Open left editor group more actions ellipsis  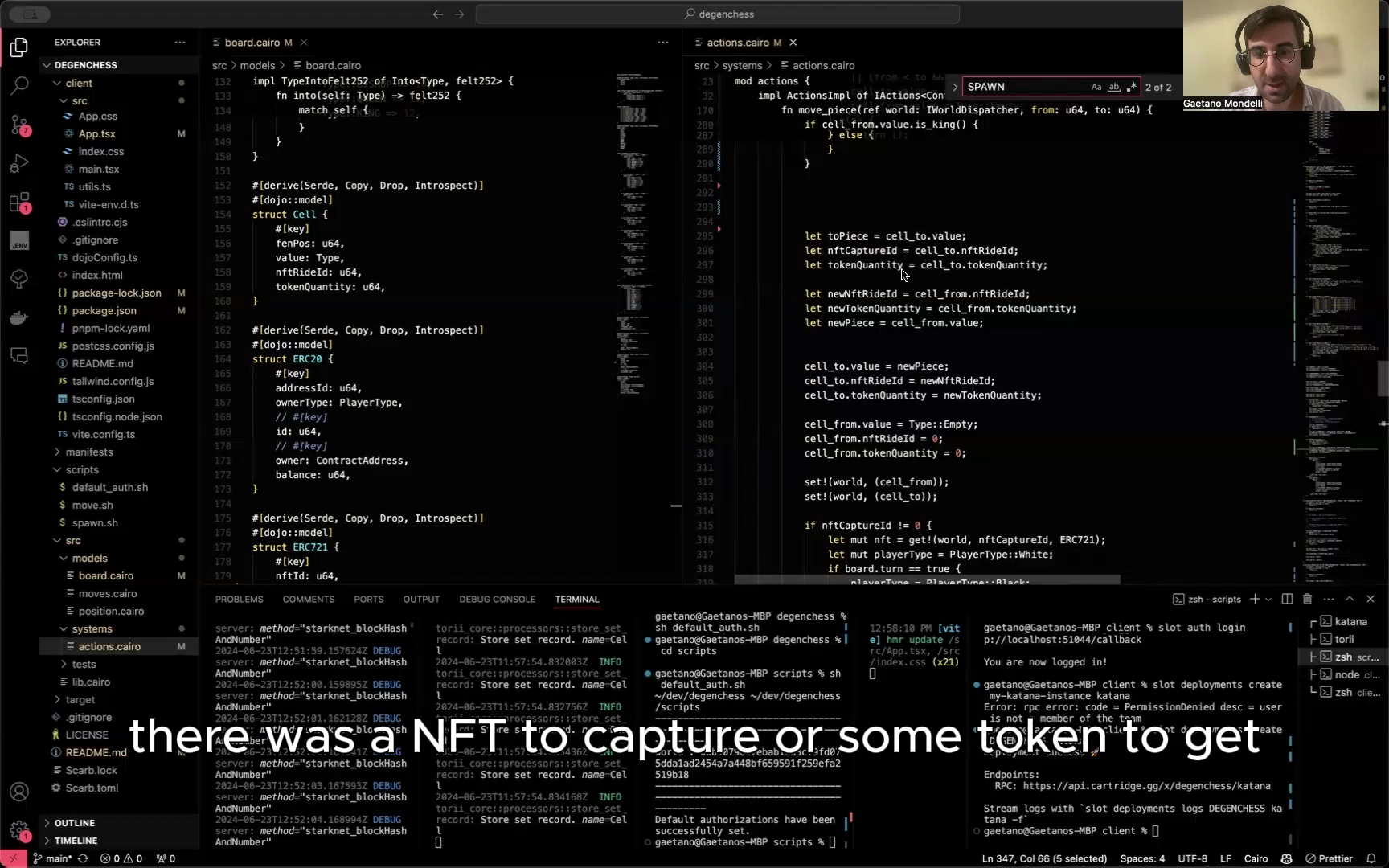(x=663, y=42)
